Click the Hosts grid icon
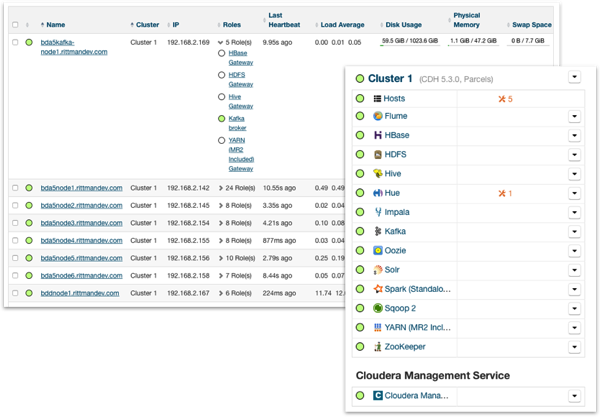Screen dimensions: 600x417 click(x=377, y=99)
